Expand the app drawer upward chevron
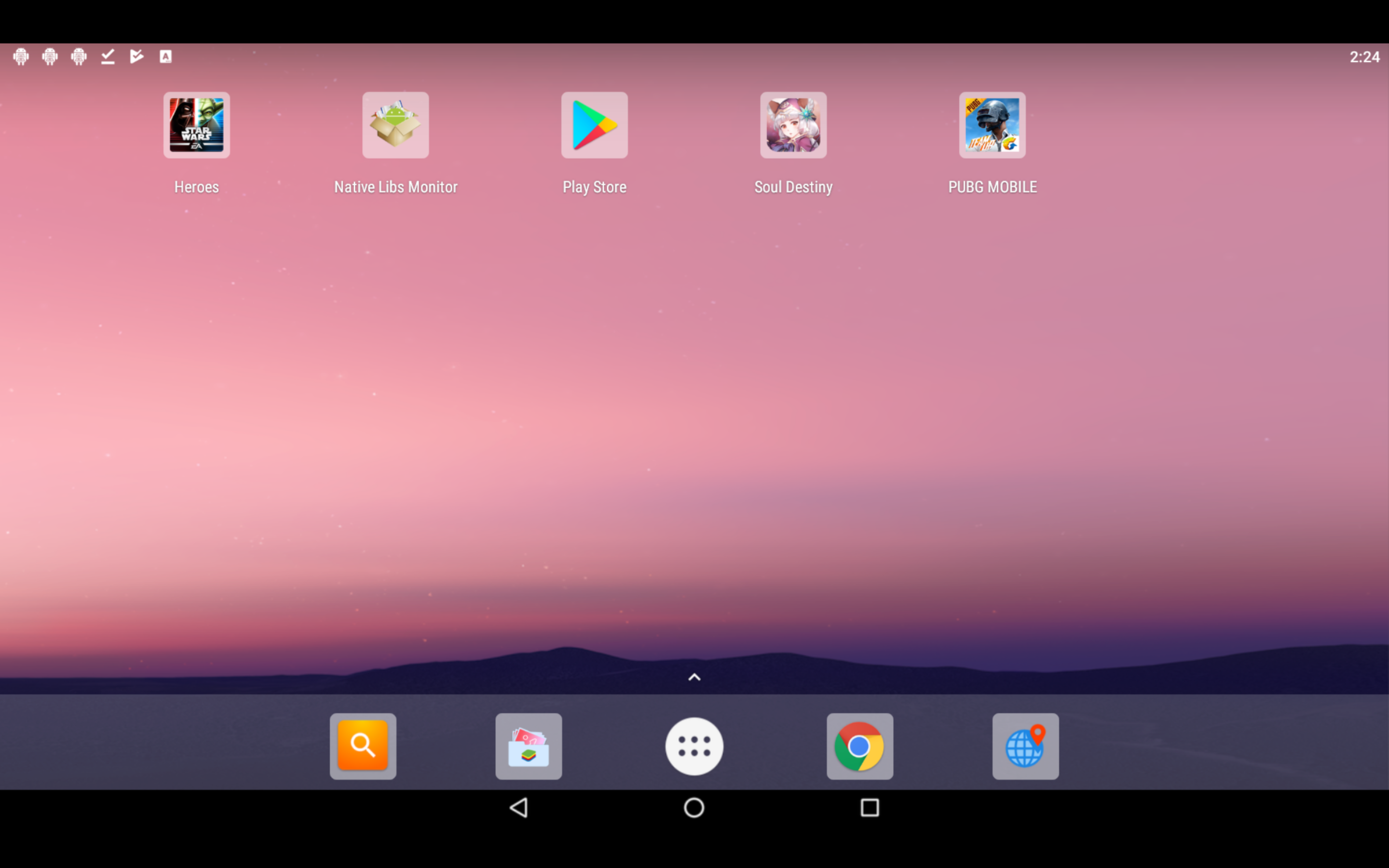The height and width of the screenshot is (868, 1389). coord(694,677)
